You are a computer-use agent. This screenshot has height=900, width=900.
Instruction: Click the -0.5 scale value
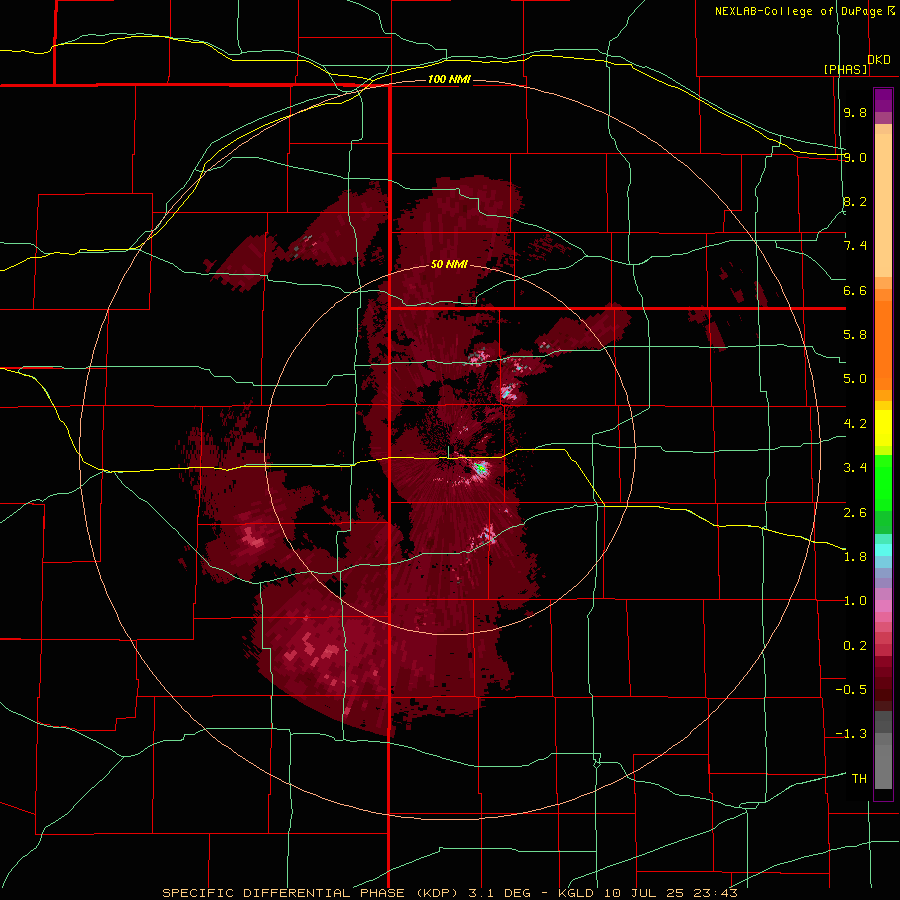(x=851, y=690)
